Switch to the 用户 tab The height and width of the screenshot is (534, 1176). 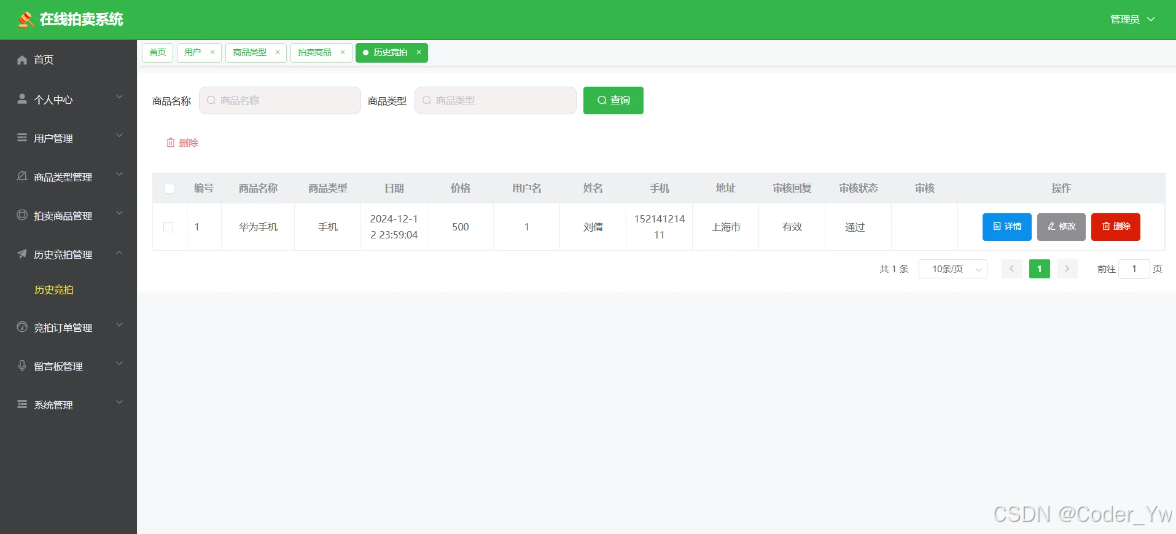coord(193,52)
